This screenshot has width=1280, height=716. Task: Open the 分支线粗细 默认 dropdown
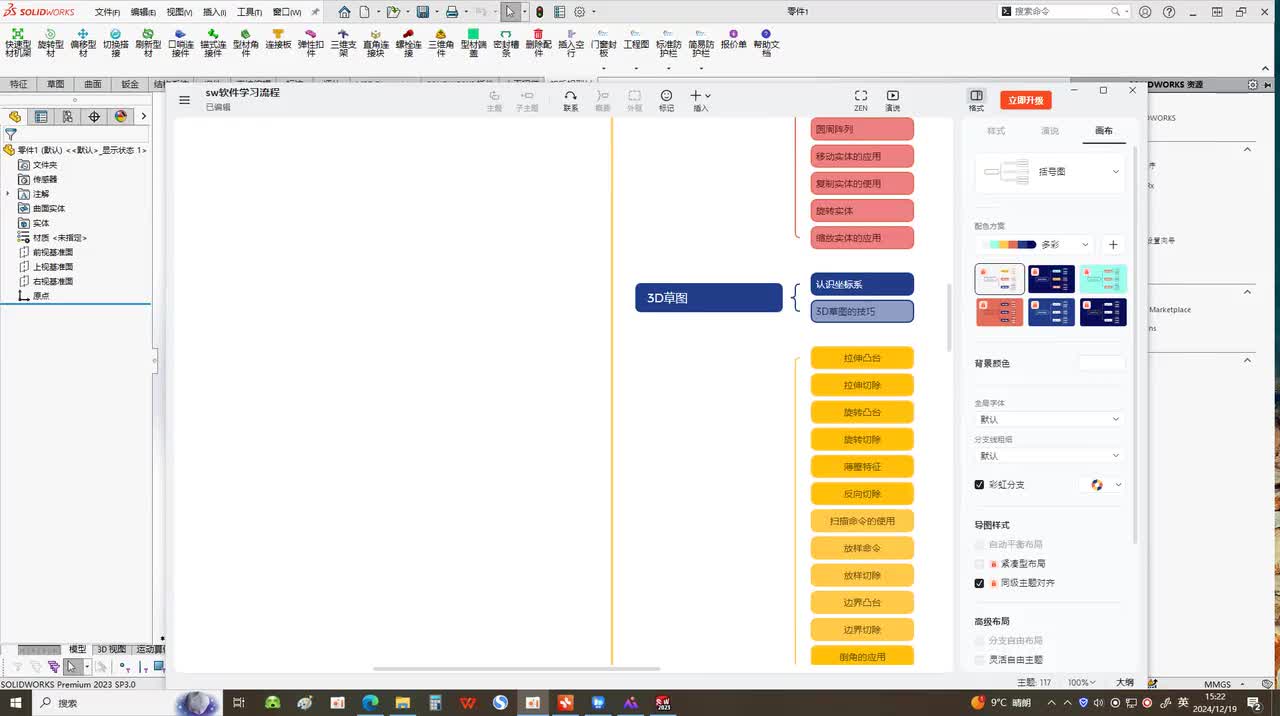pos(1049,456)
